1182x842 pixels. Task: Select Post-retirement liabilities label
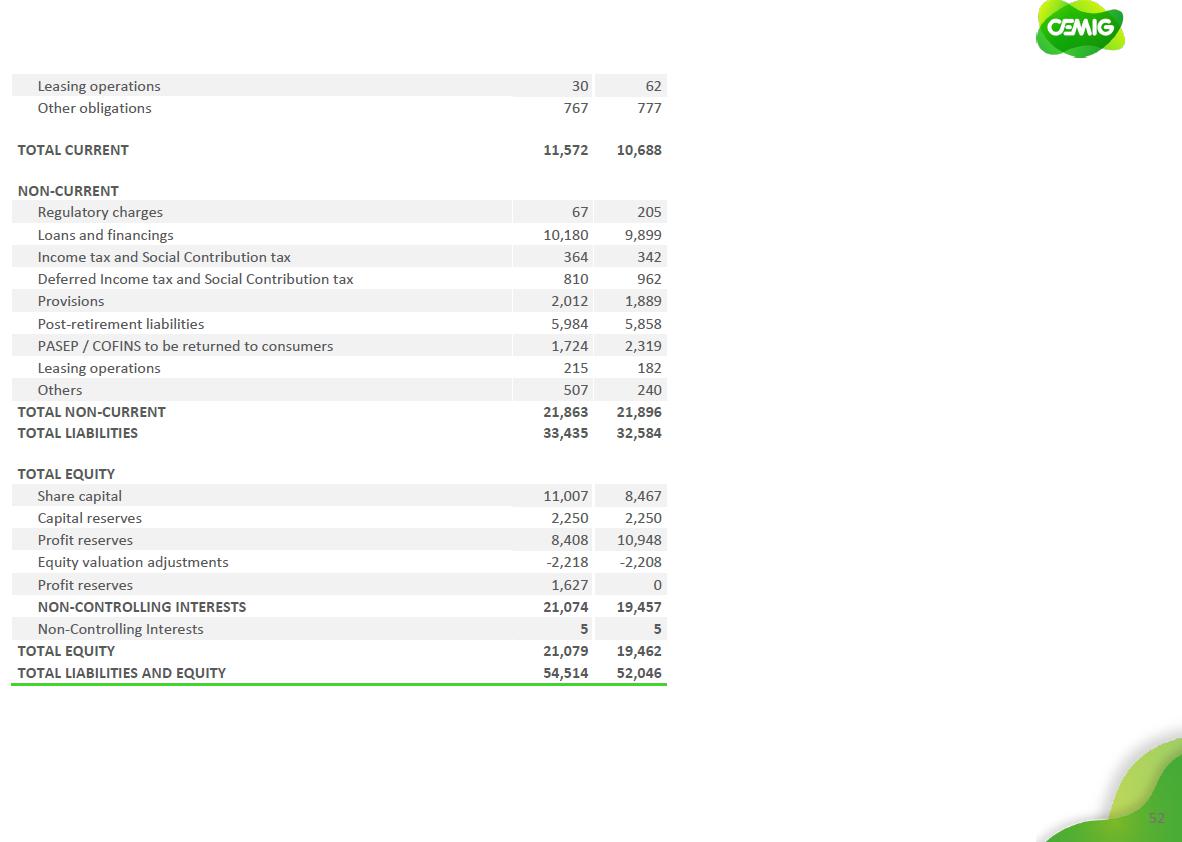(x=121, y=324)
